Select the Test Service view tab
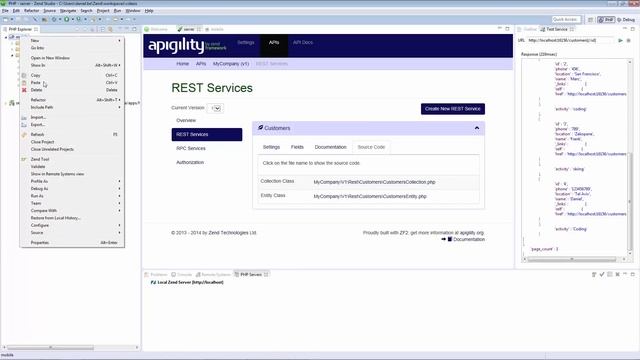 tap(557, 29)
